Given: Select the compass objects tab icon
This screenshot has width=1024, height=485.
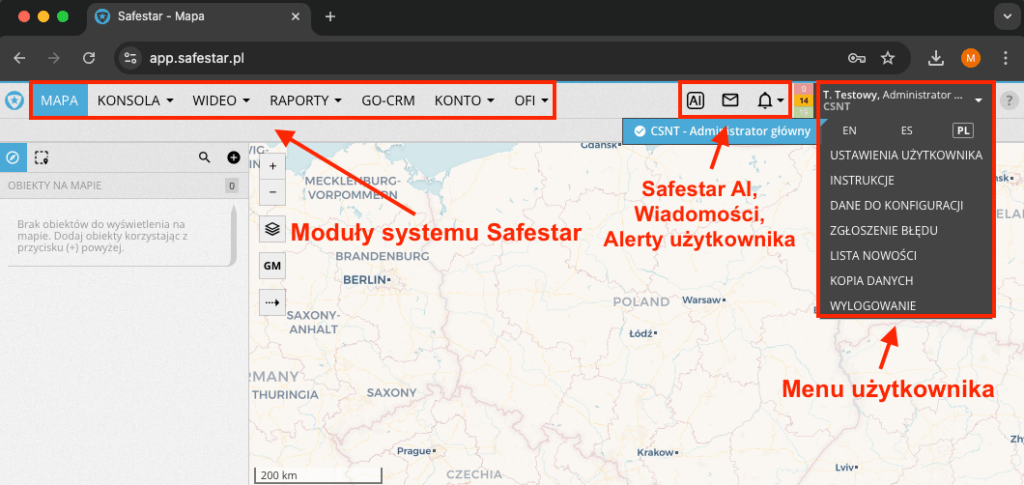Looking at the screenshot, I should coord(13,157).
